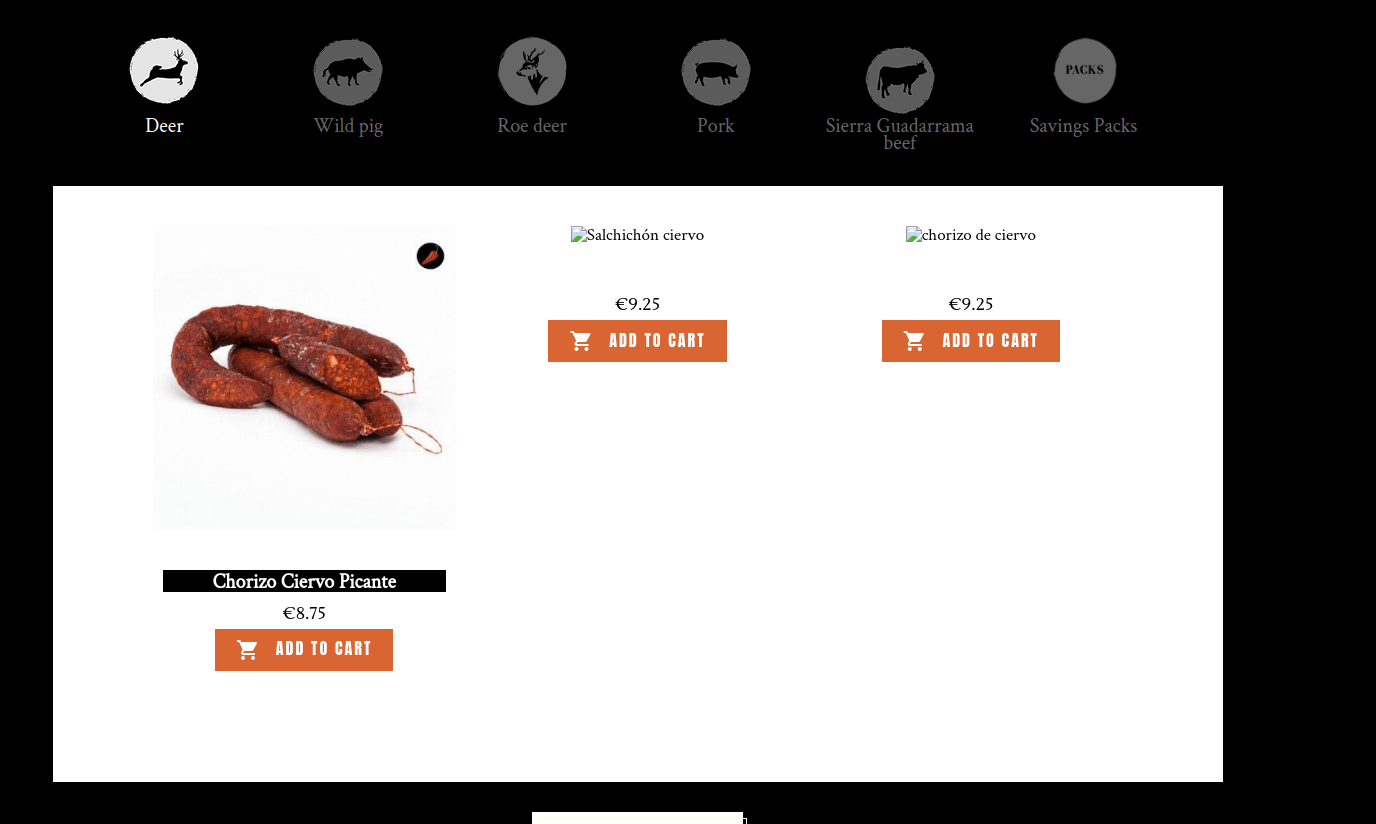The image size is (1376, 824).
Task: Open Sierra Guadarrama beef cow icon
Action: click(x=900, y=80)
